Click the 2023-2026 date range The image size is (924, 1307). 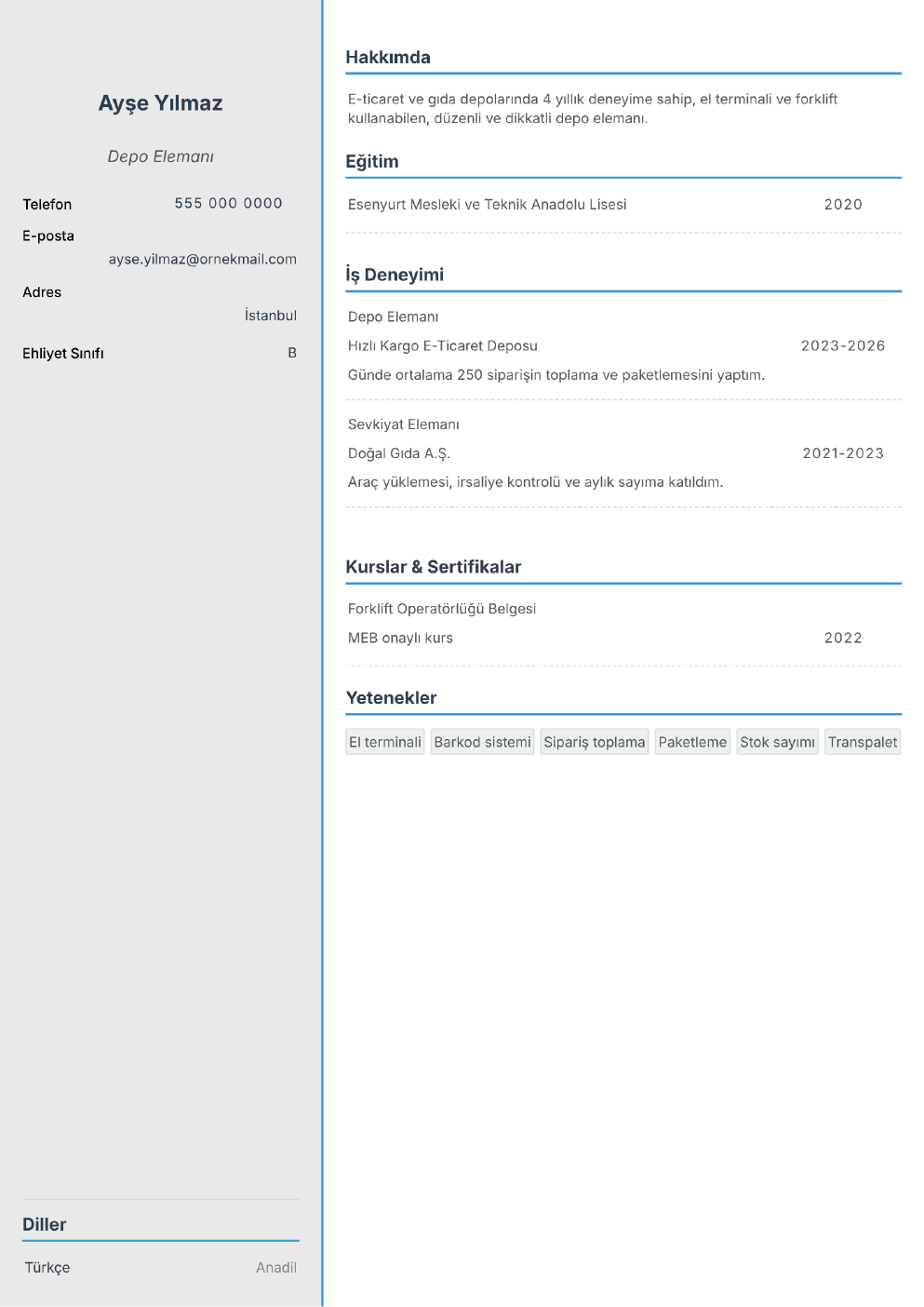click(843, 346)
